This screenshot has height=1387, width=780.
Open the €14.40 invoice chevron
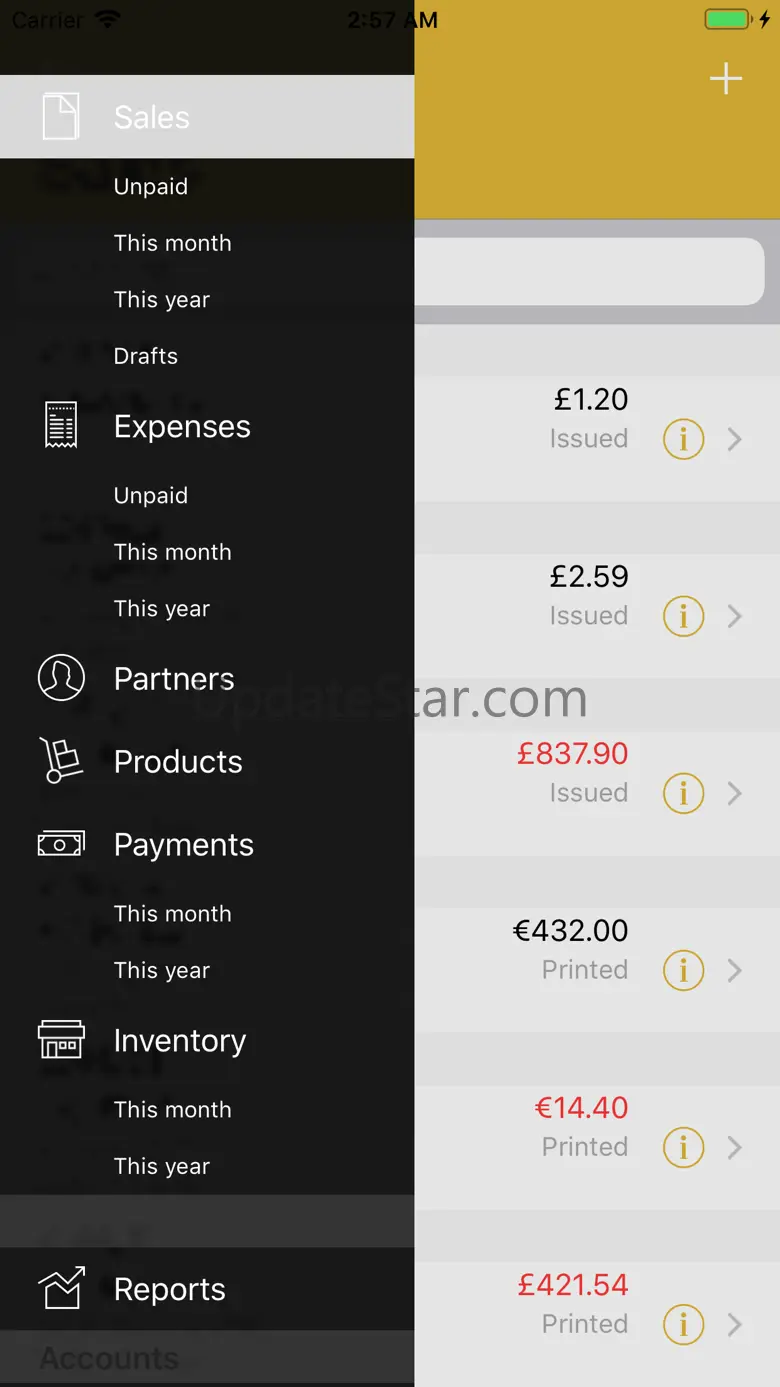coord(735,1147)
